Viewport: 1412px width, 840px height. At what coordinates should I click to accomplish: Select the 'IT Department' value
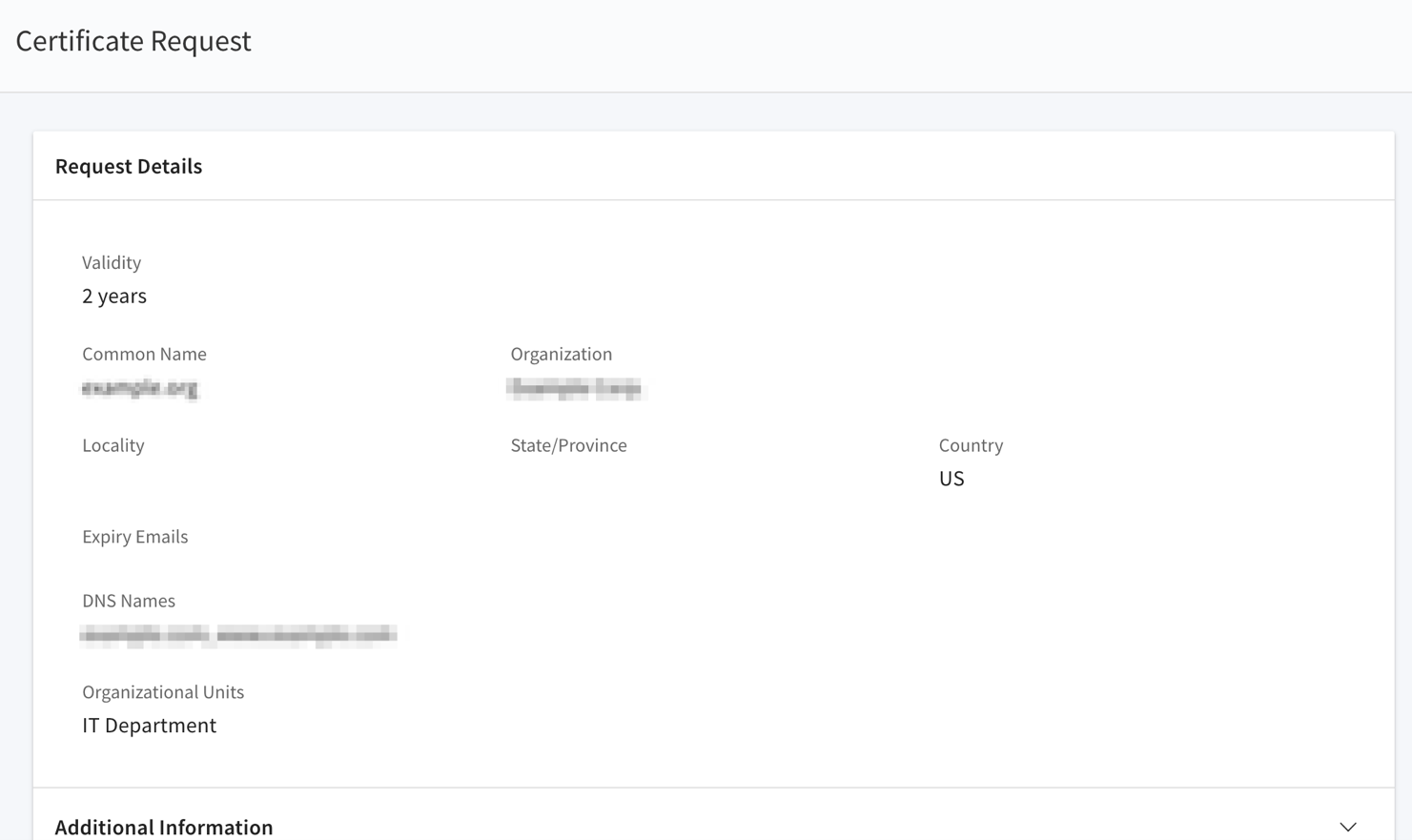click(x=150, y=726)
